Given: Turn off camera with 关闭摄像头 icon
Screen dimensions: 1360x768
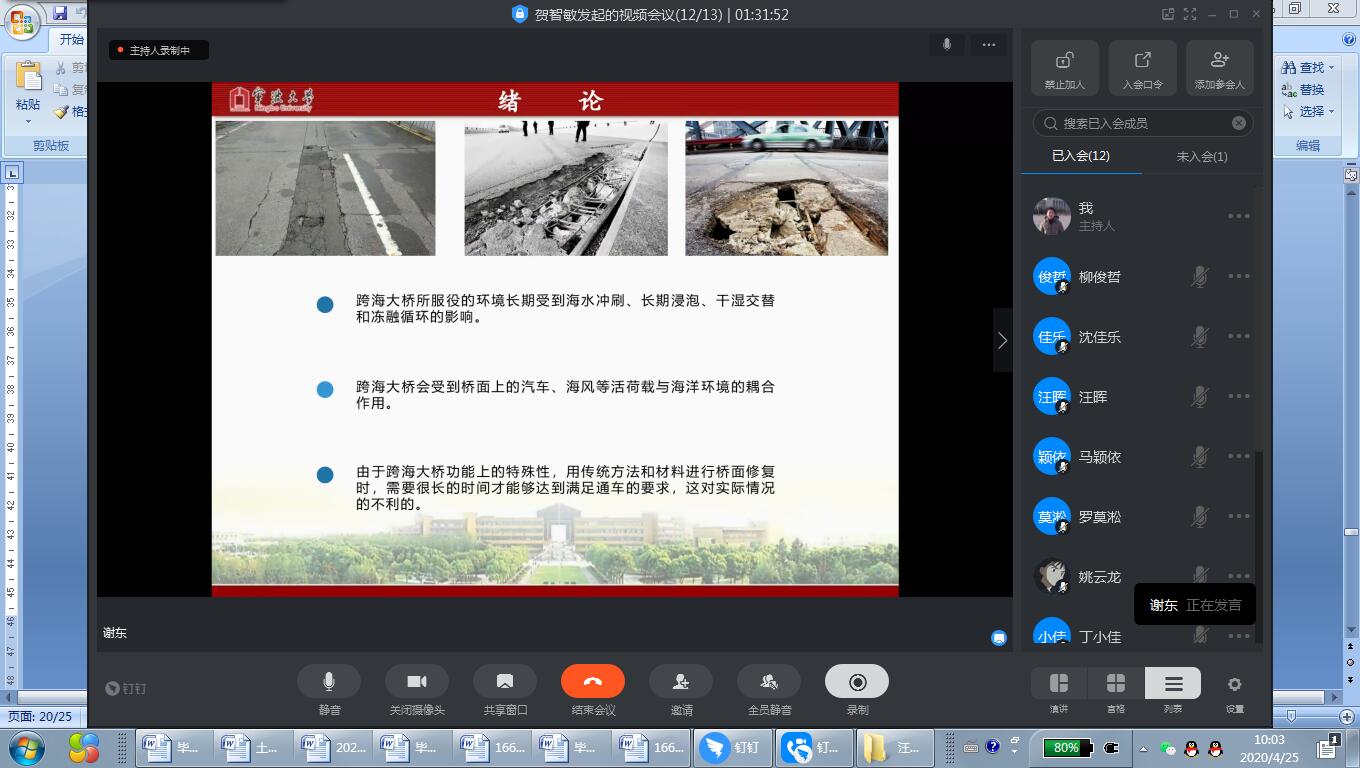Looking at the screenshot, I should tap(417, 682).
